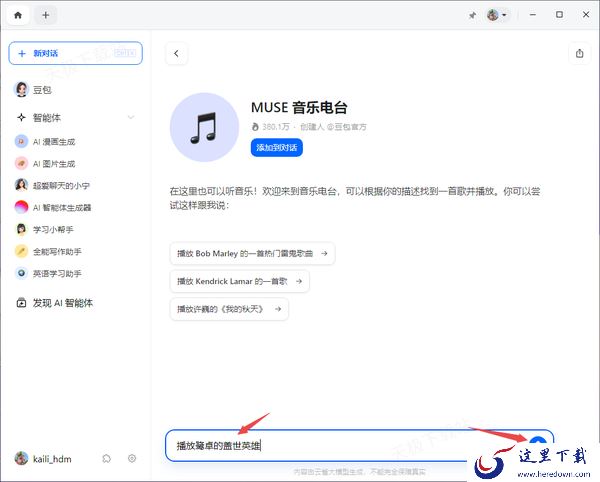This screenshot has height=482, width=600.
Task: Click the 创建人 @豆包官方 creator label
Action: point(333,127)
